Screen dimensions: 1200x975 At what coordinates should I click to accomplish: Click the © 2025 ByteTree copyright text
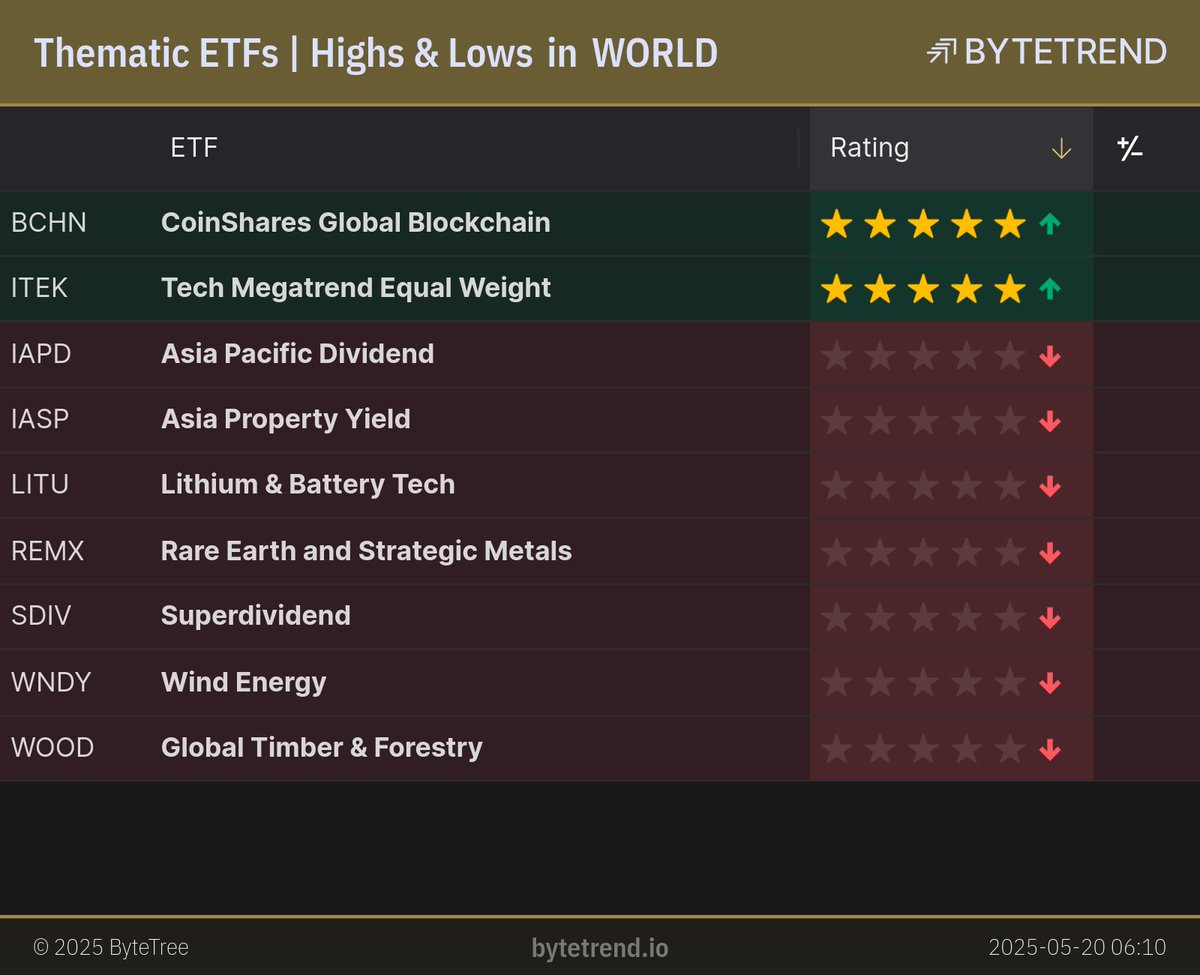click(x=111, y=947)
